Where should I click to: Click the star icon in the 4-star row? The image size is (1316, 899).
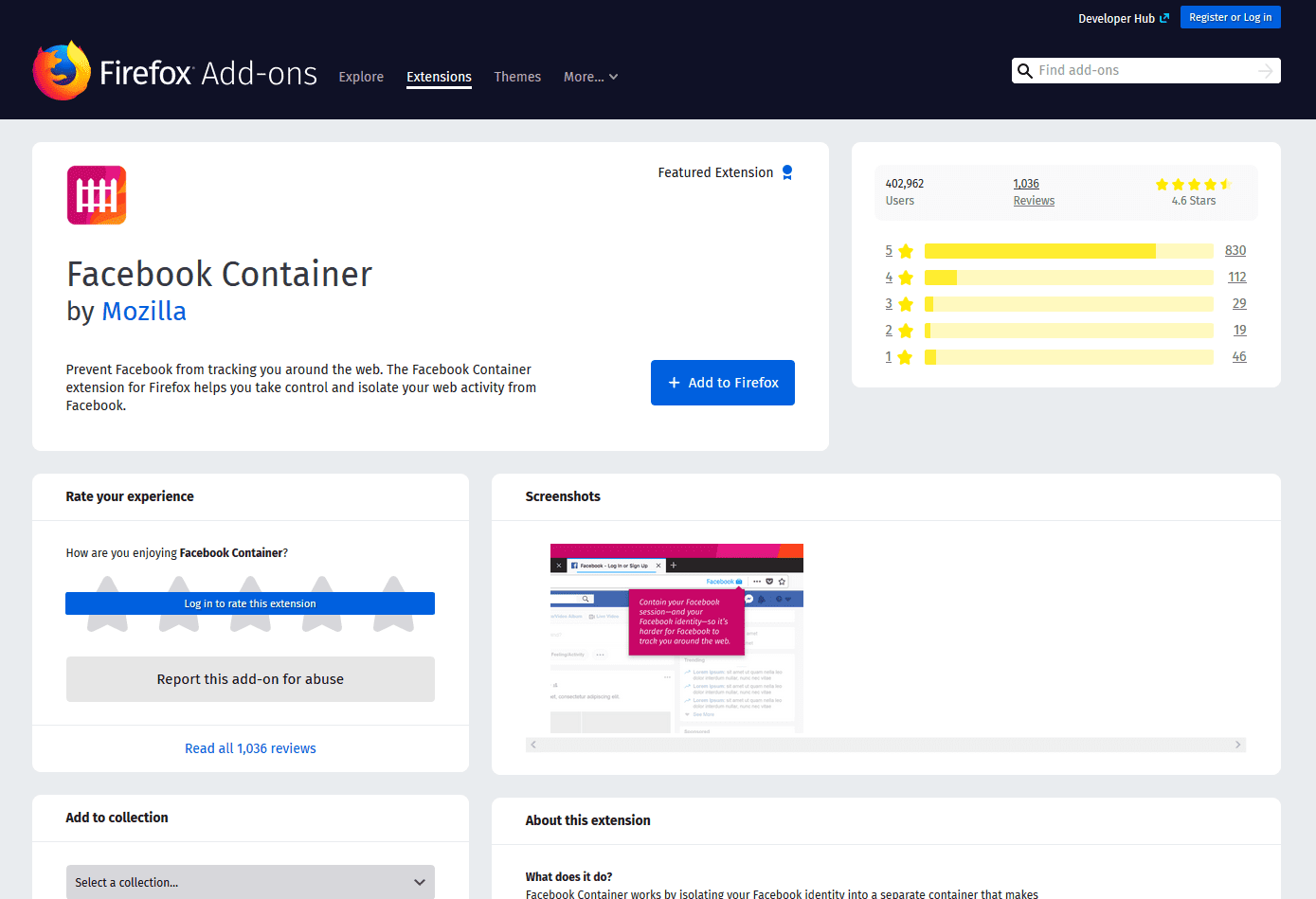(x=906, y=278)
